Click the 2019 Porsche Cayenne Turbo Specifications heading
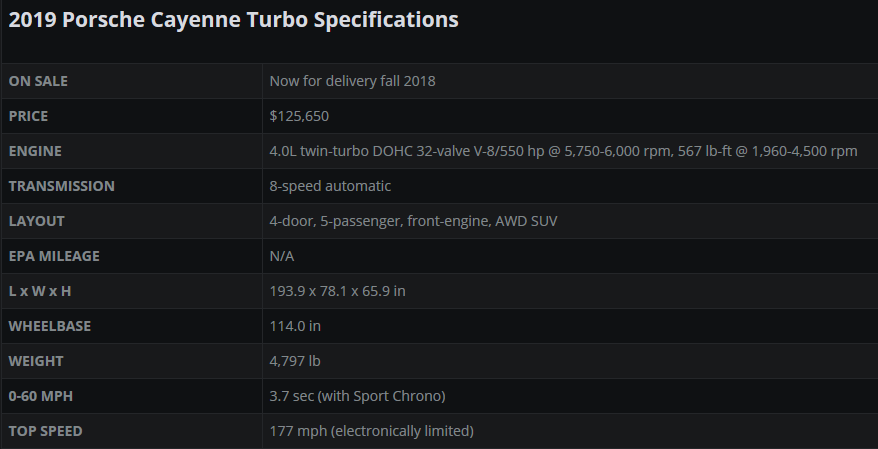878x449 pixels. pyautogui.click(x=233, y=20)
